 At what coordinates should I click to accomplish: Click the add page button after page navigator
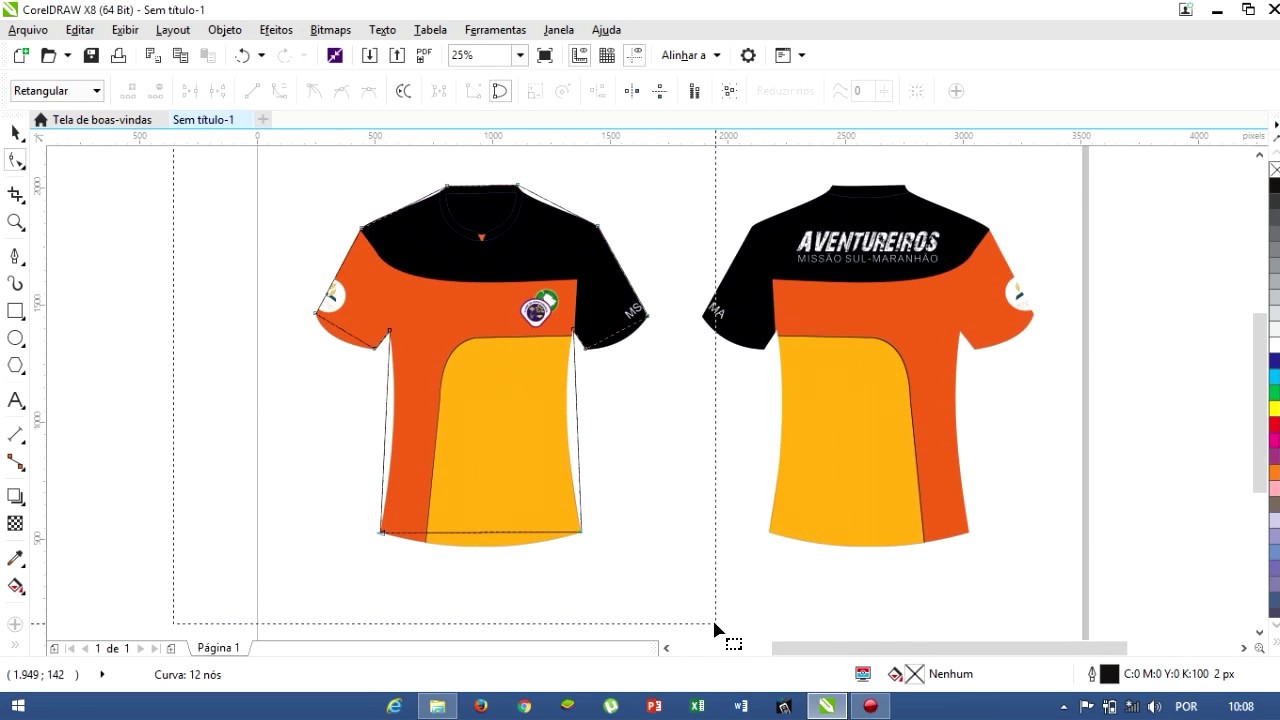[x=171, y=649]
